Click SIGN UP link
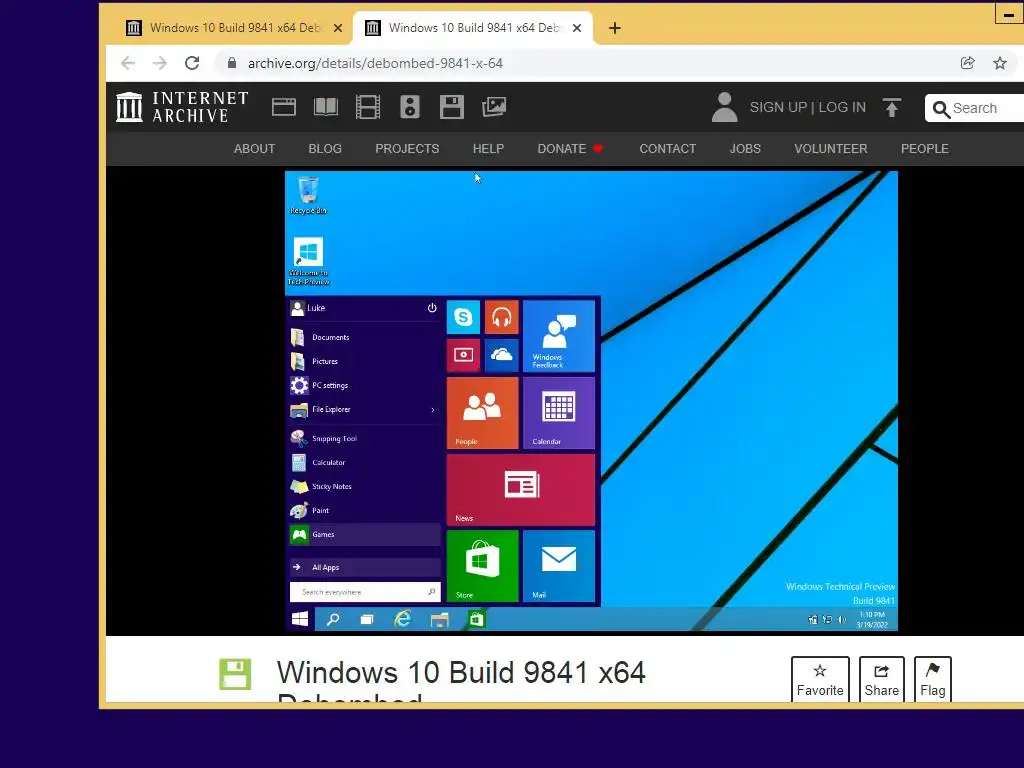 pyautogui.click(x=778, y=107)
